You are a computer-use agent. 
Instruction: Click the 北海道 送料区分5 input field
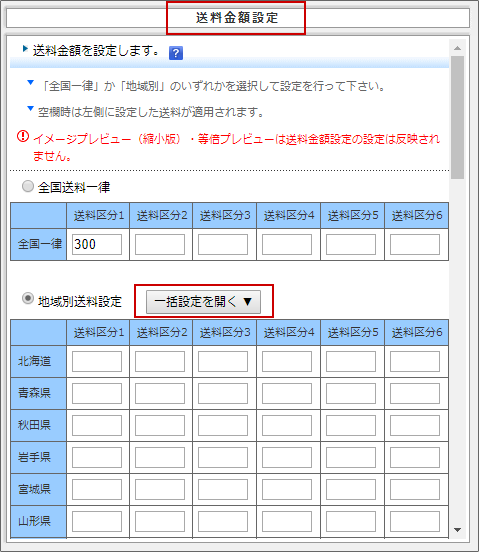pos(351,362)
